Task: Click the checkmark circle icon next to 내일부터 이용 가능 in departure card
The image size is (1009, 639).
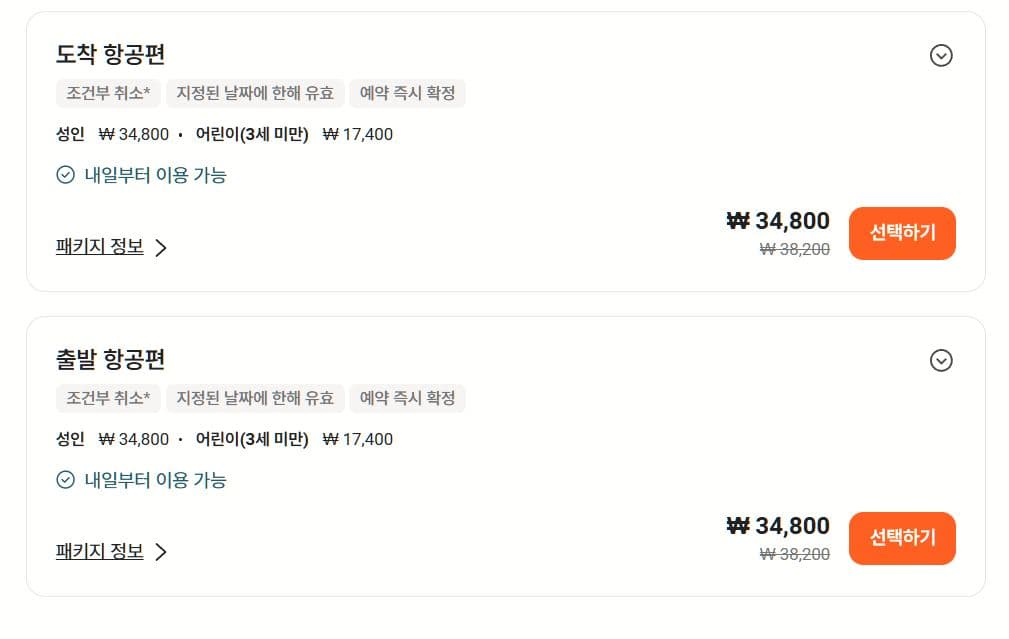Action: coord(62,480)
